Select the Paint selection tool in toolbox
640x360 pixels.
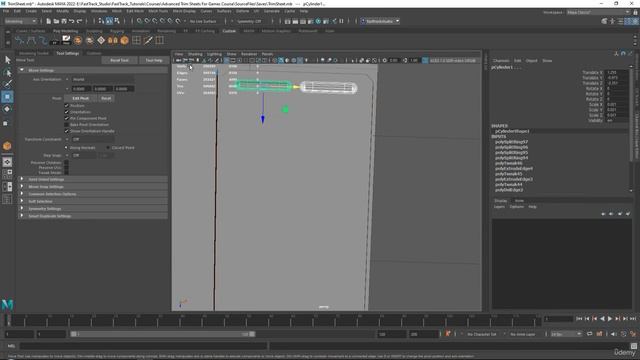point(7,84)
